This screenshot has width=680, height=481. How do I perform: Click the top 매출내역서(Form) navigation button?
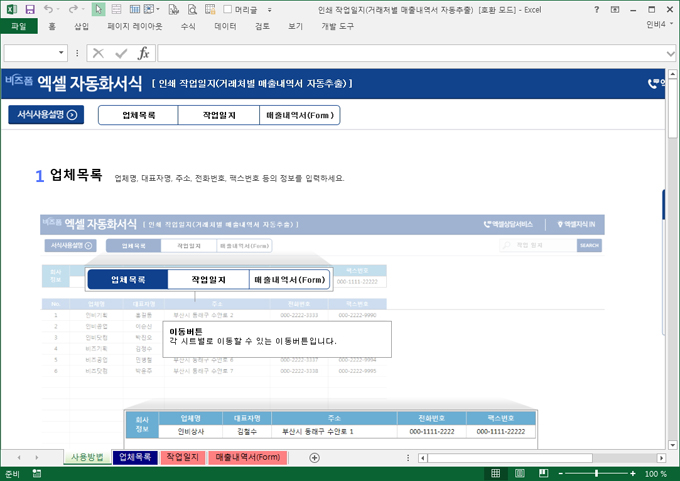tap(300, 115)
